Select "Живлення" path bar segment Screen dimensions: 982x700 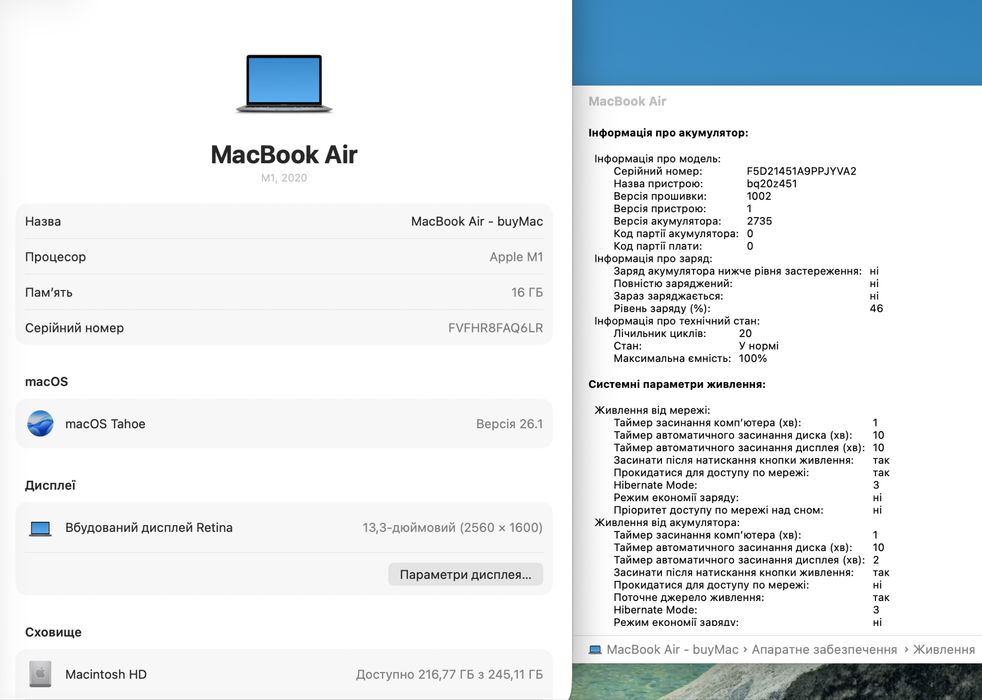943,650
